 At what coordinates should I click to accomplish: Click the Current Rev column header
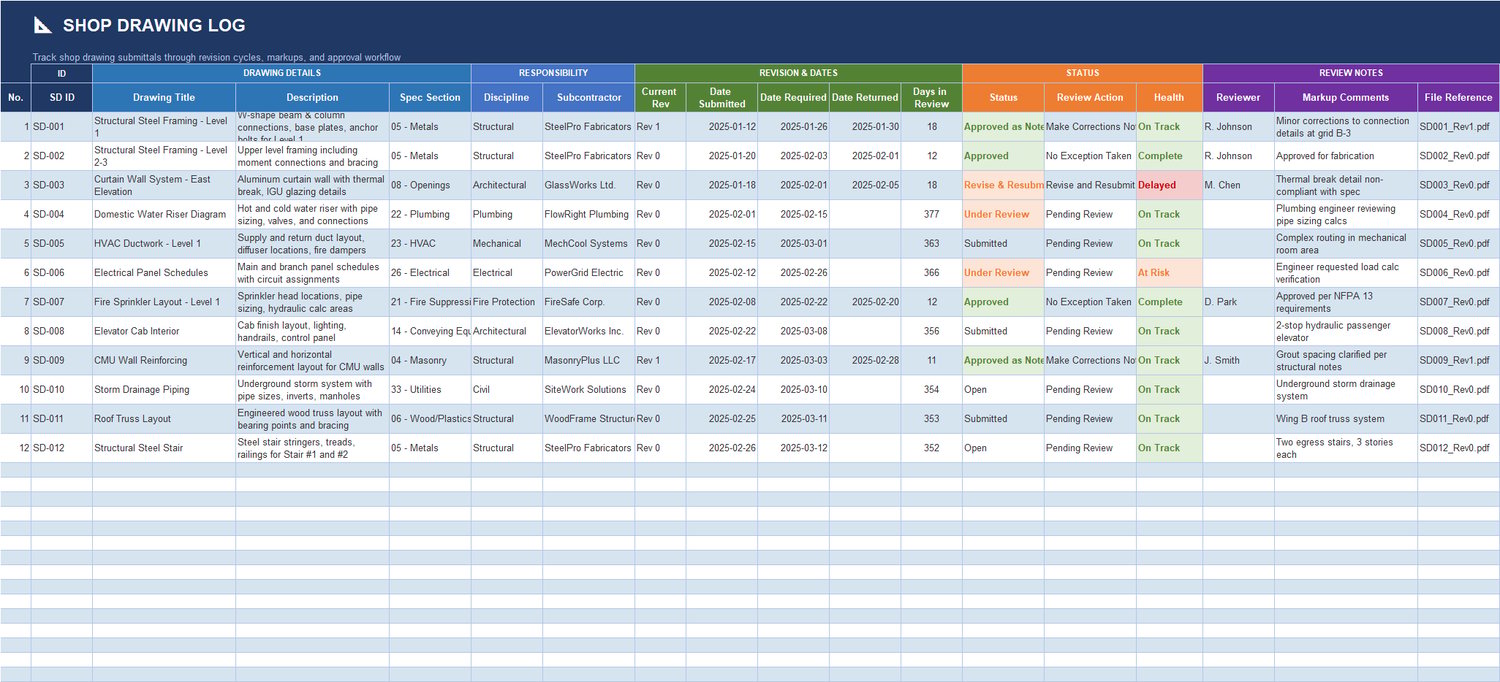pyautogui.click(x=660, y=97)
